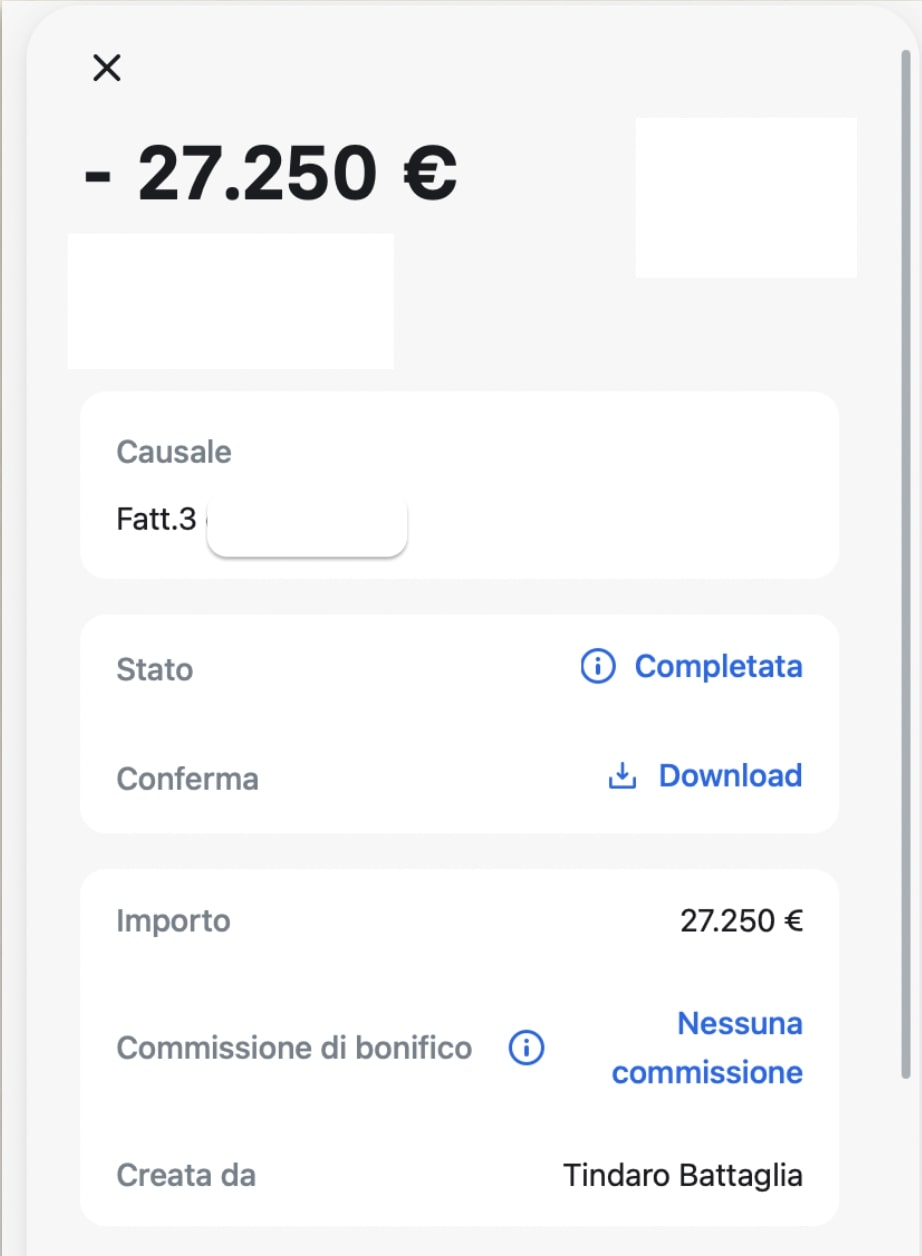Click the Conferma label
Viewport: 922px width, 1256px height.
pyautogui.click(x=187, y=779)
